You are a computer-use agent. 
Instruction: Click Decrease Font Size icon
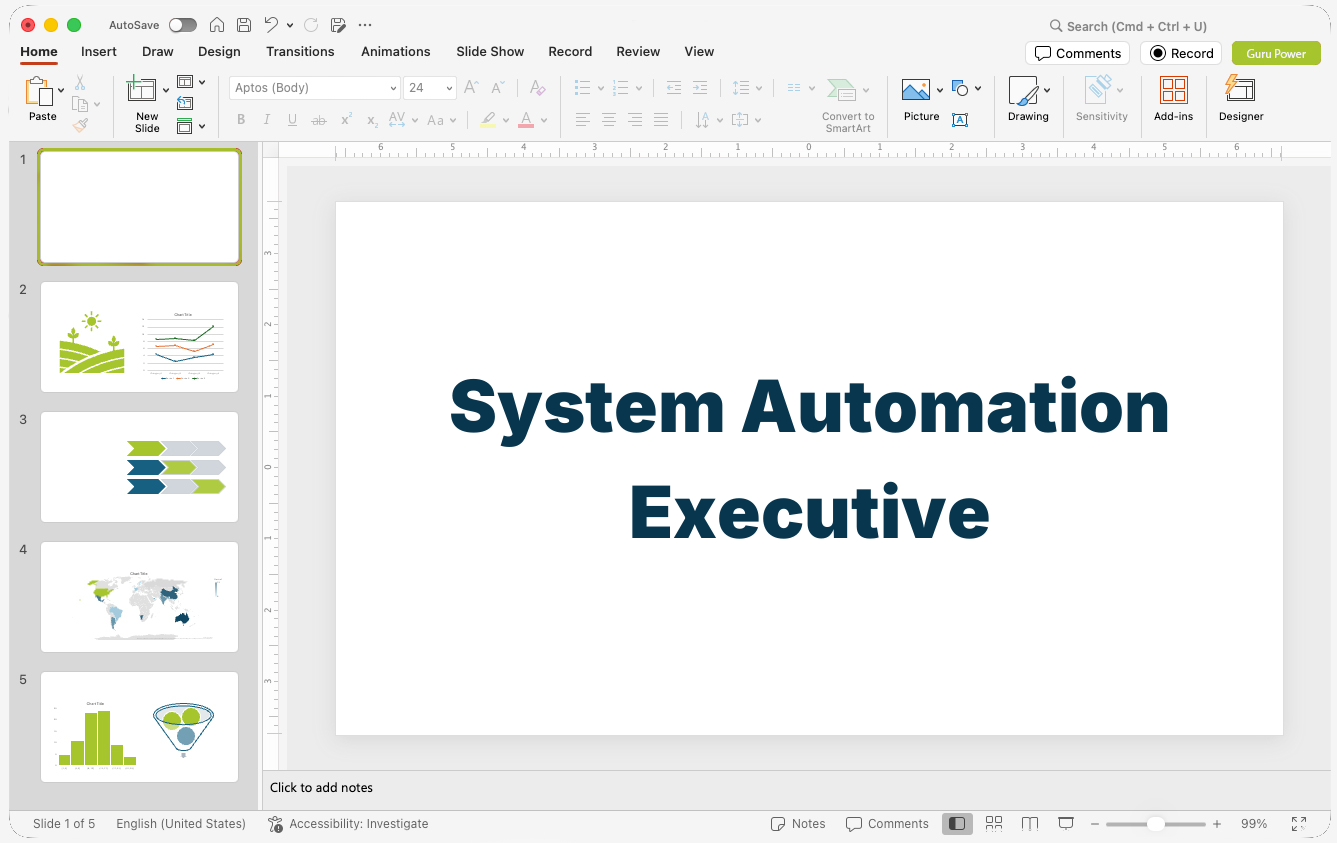click(x=498, y=88)
